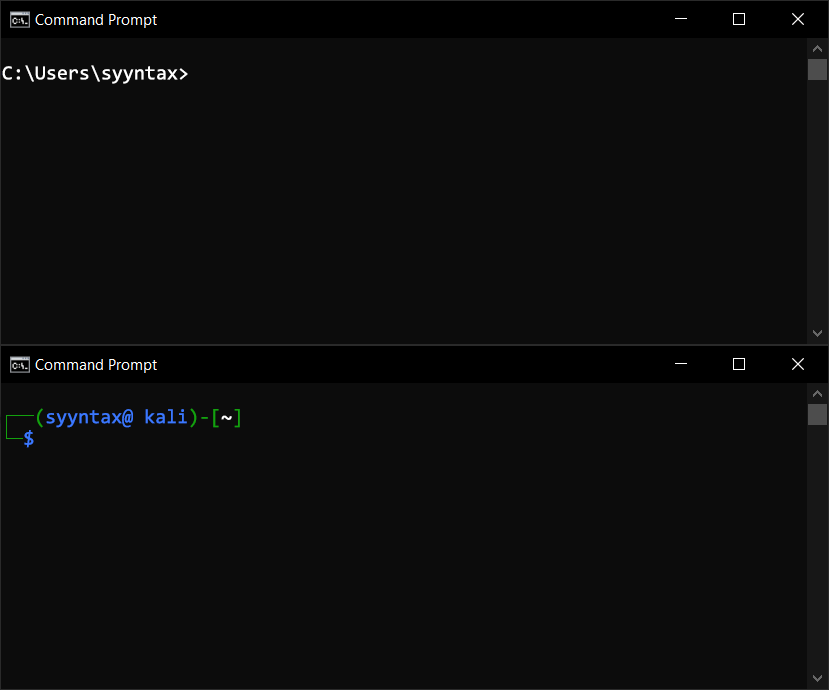This screenshot has width=829, height=690.
Task: Click the Kali window's Command Prompt title
Action: pyautogui.click(x=96, y=365)
